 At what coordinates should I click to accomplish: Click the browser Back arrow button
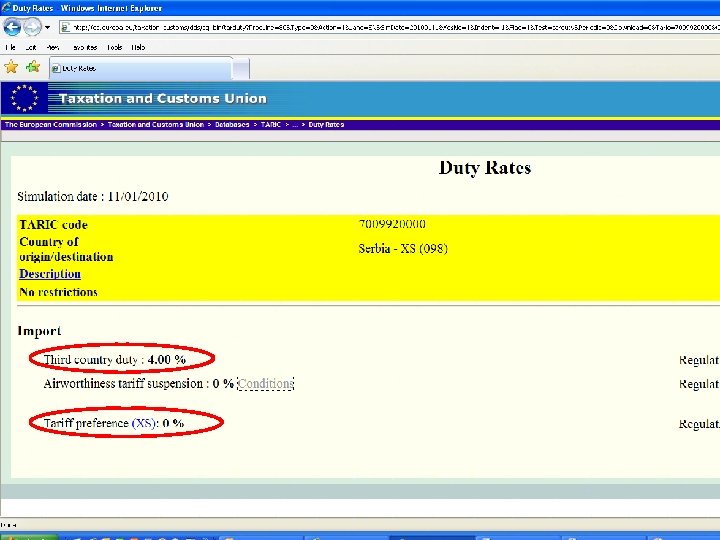[x=12, y=27]
